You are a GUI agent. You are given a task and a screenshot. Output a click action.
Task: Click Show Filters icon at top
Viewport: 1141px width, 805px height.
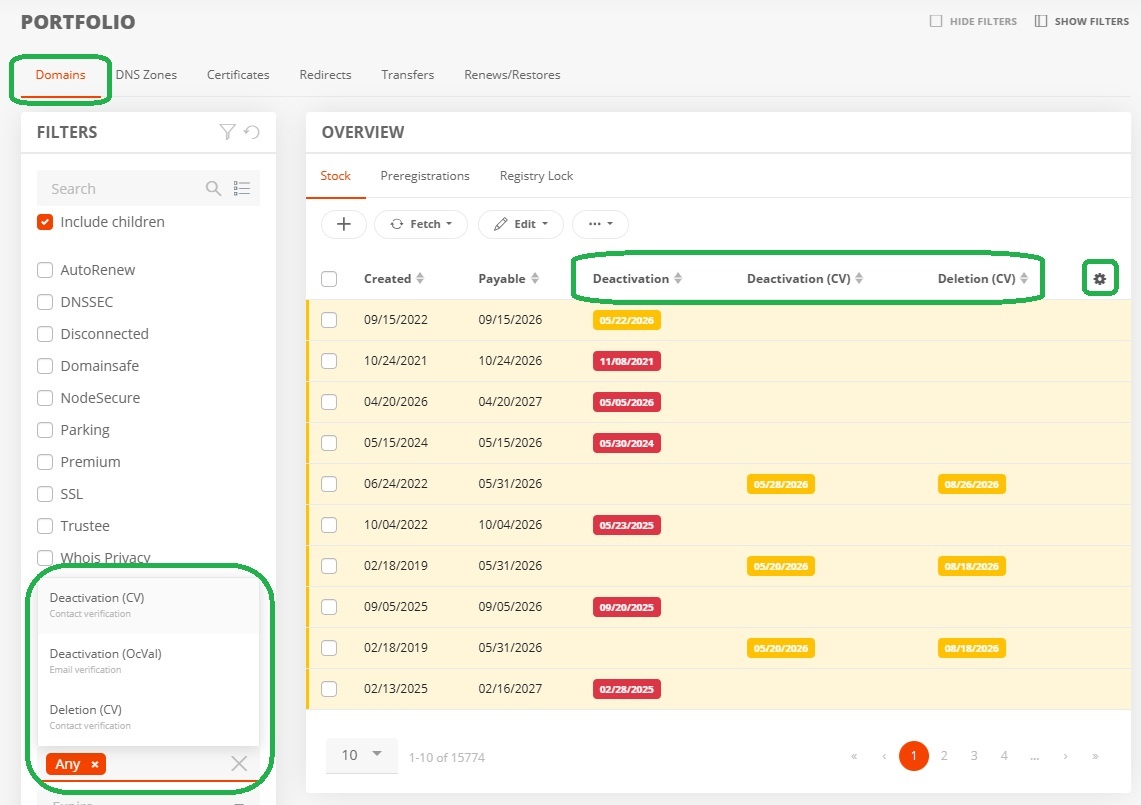(x=1041, y=21)
